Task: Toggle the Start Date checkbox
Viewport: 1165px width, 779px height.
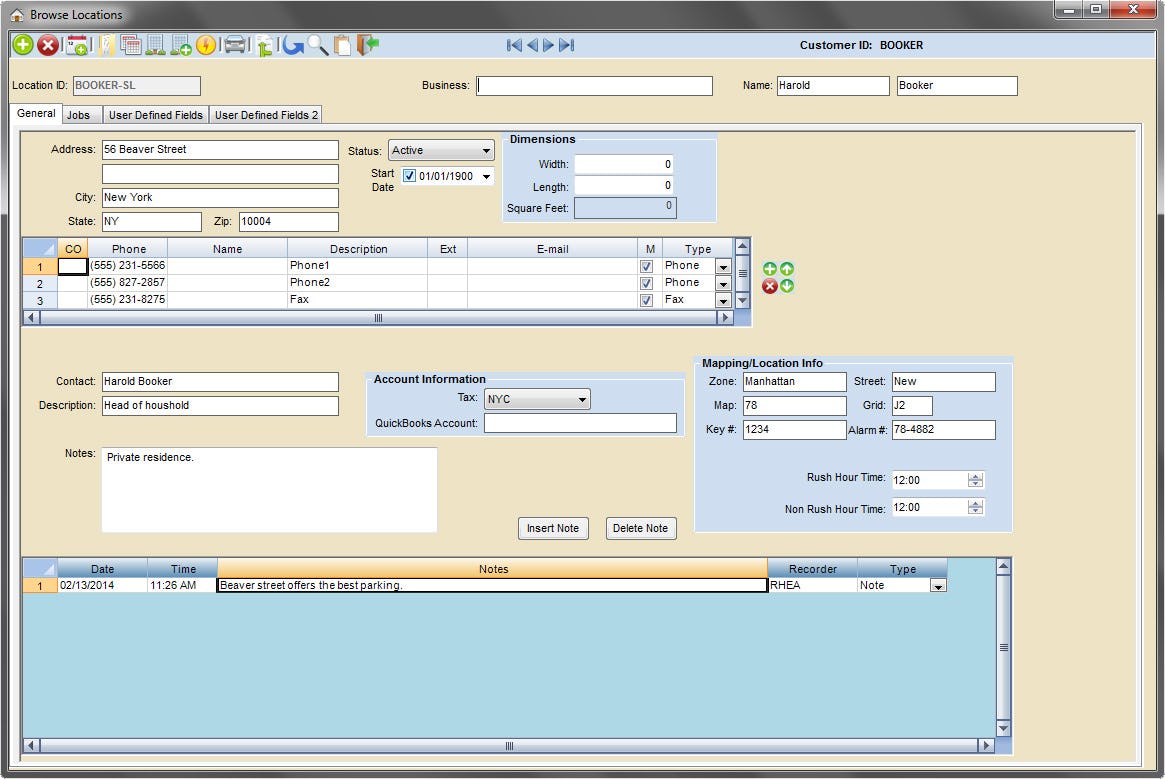Action: [x=409, y=173]
